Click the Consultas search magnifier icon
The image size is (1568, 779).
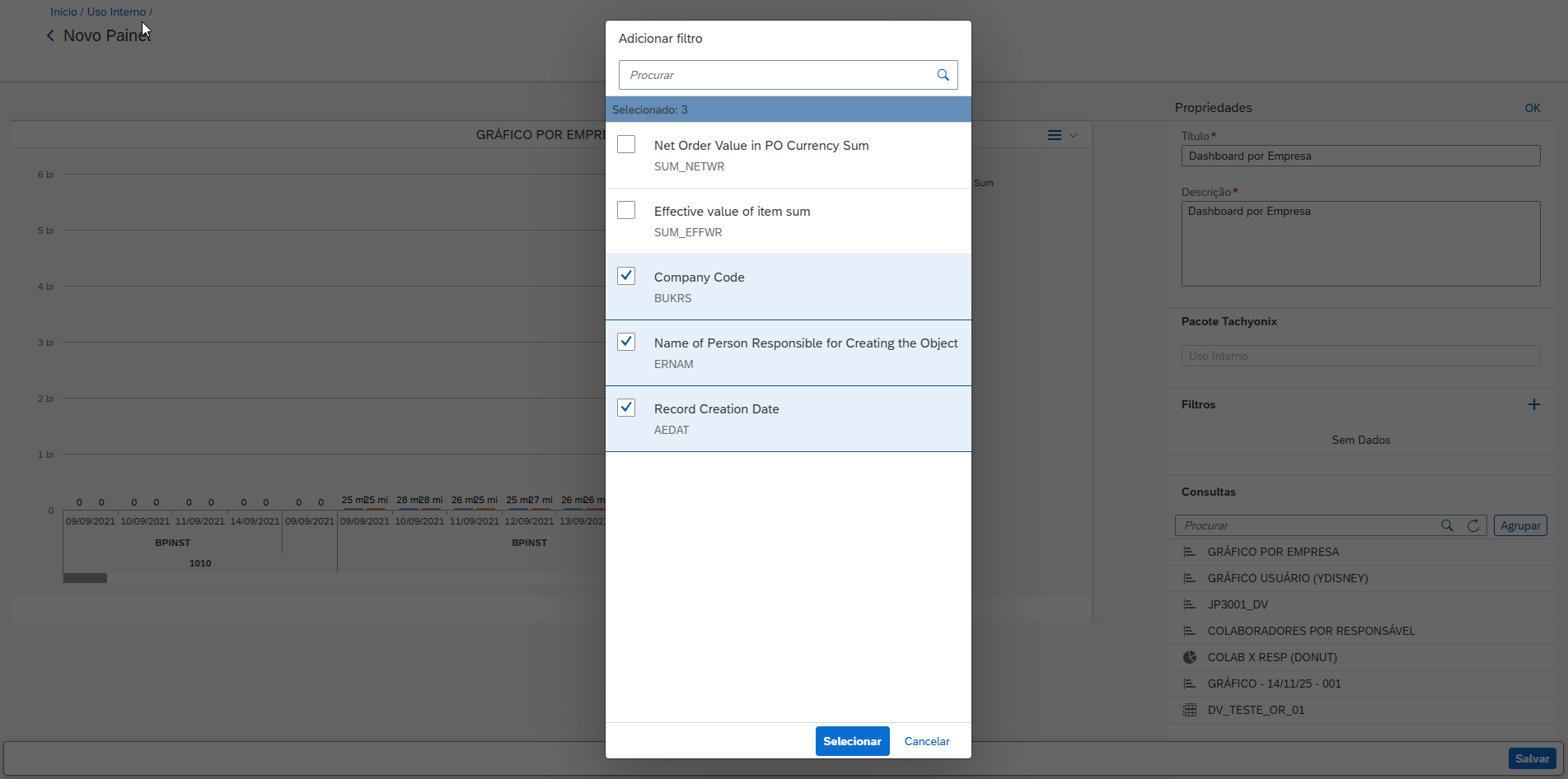point(1447,525)
